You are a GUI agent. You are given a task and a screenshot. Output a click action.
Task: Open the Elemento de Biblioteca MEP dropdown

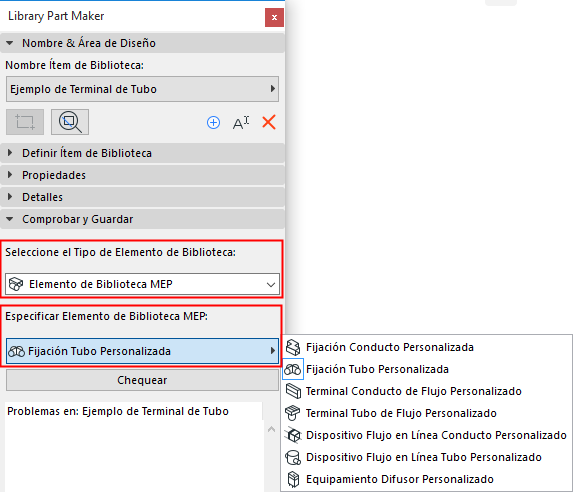coord(143,284)
